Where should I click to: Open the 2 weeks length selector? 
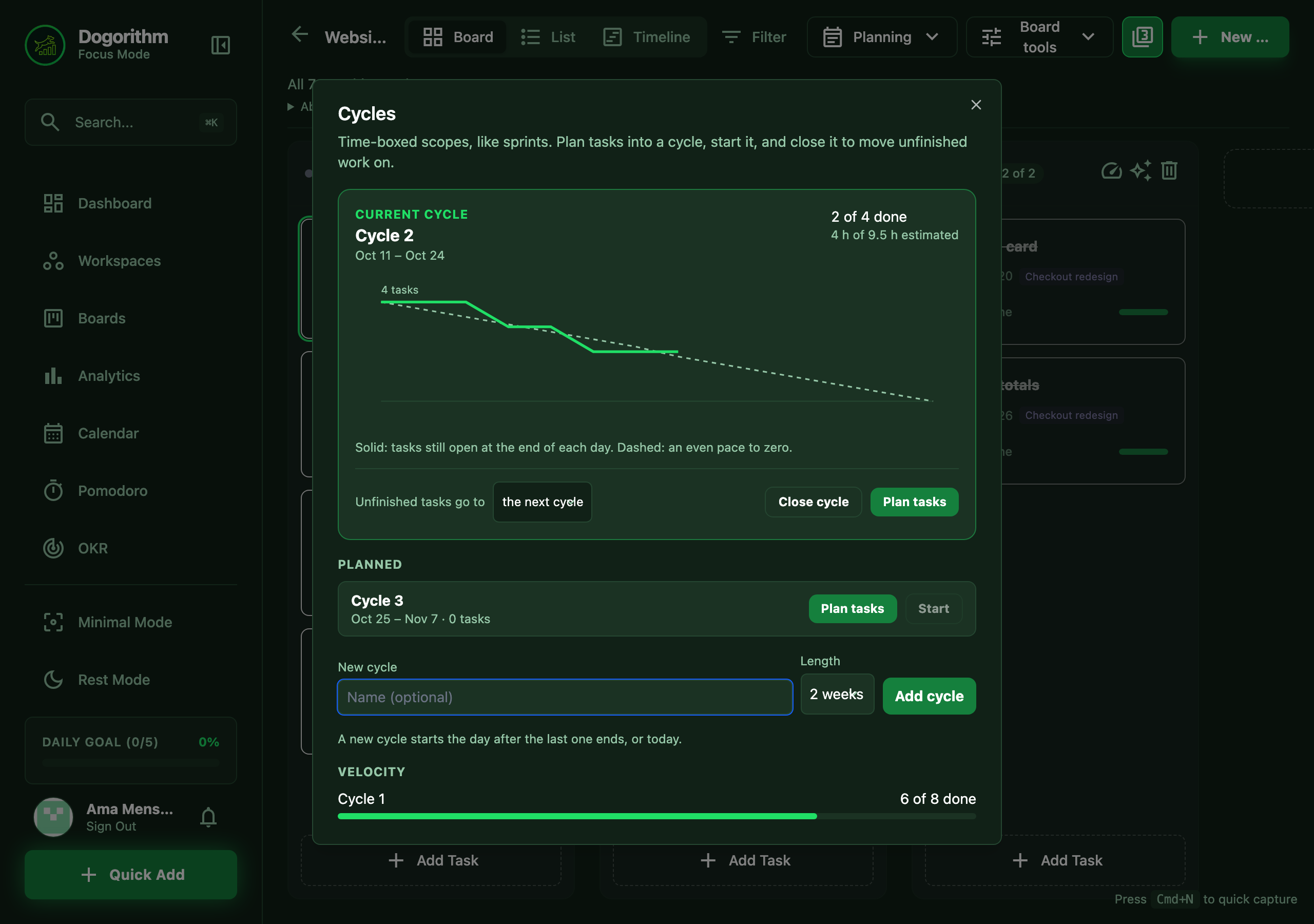837,694
